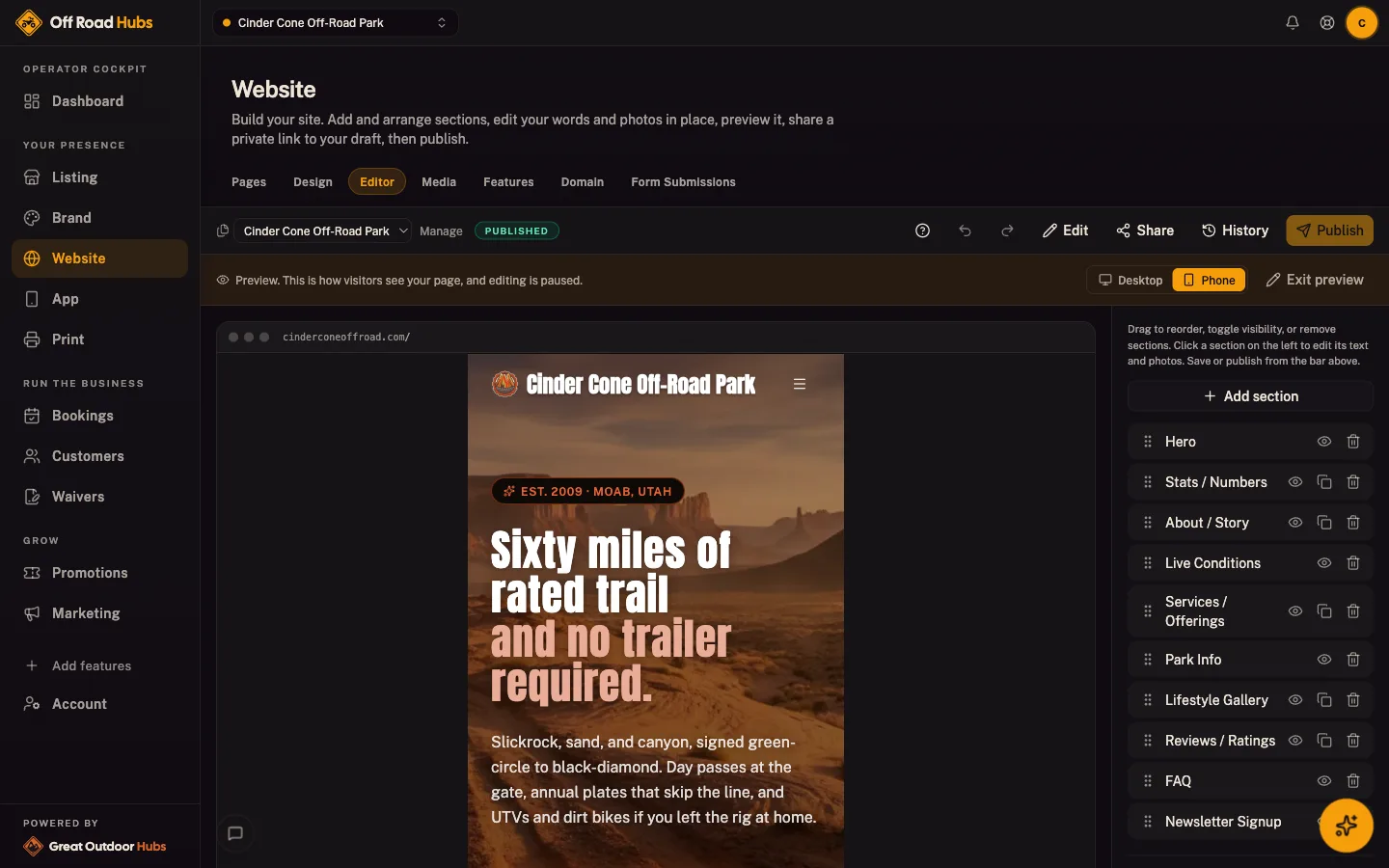Duplicate the Stats / Numbers section
Screen dimensions: 1389x868
coord(1324,482)
